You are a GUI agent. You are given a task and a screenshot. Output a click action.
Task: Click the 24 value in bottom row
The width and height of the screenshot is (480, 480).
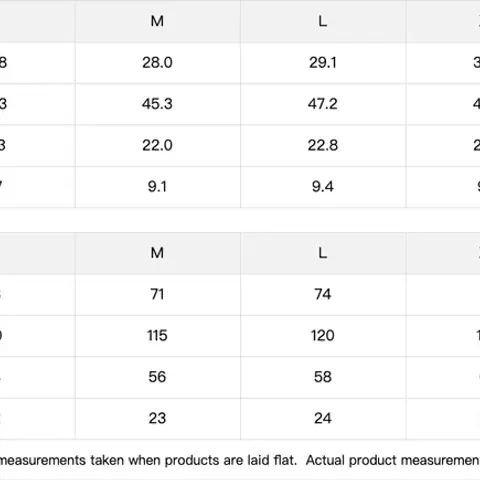pyautogui.click(x=323, y=418)
